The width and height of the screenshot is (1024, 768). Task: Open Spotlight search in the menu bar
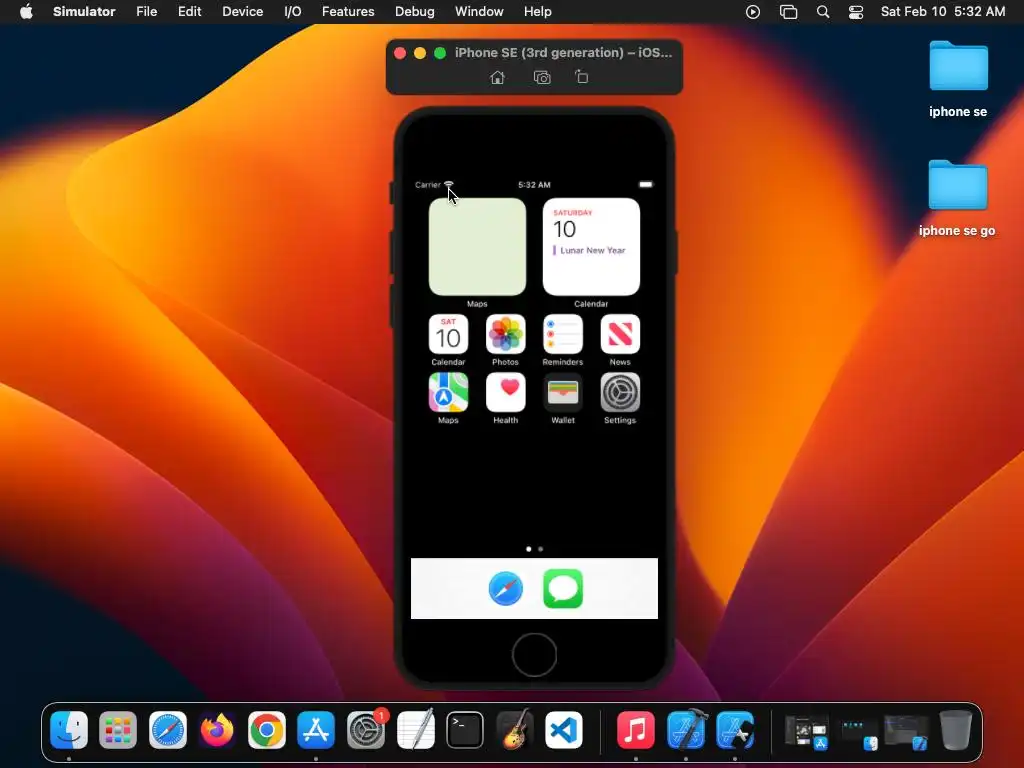coord(823,12)
